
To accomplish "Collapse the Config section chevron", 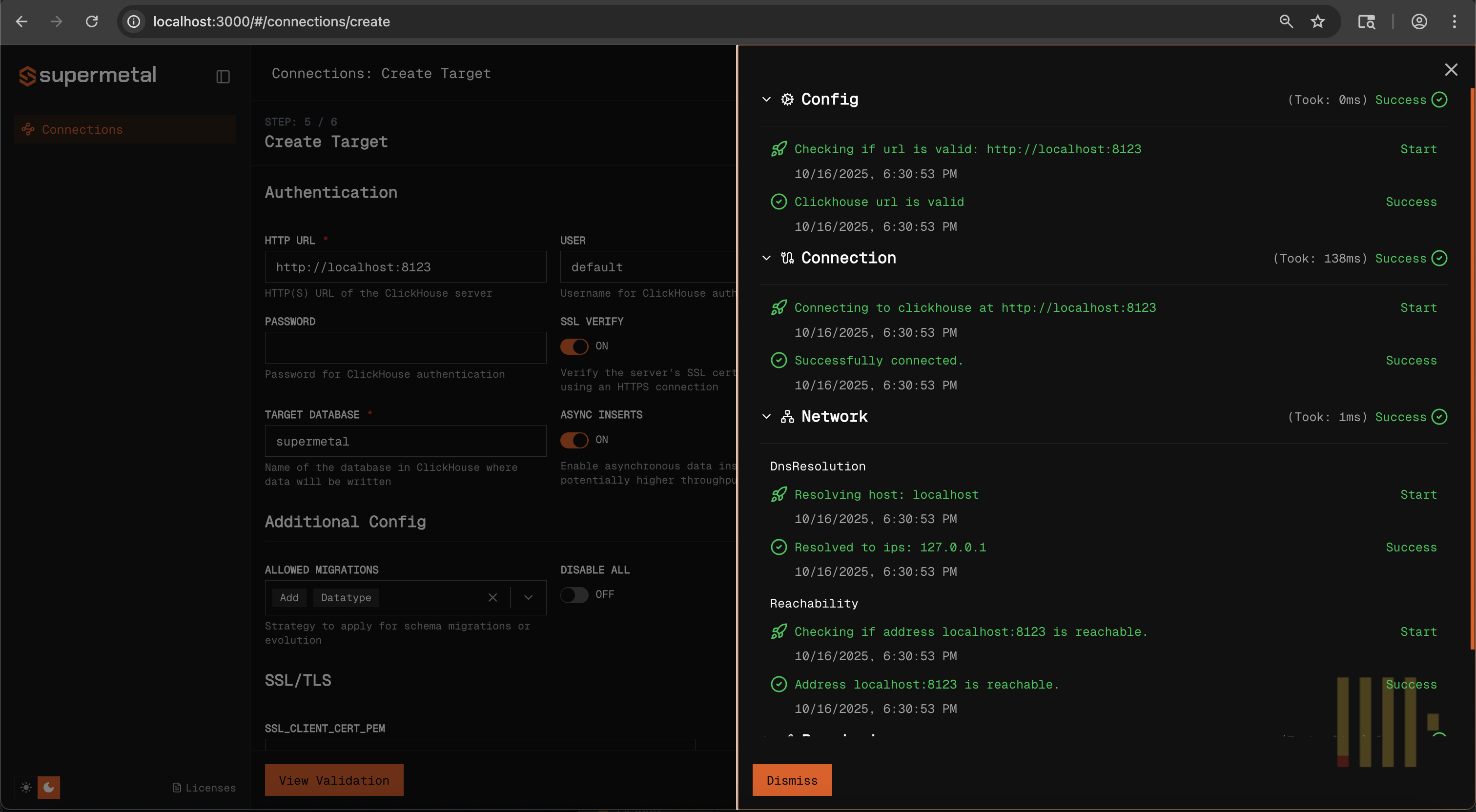I will [767, 99].
